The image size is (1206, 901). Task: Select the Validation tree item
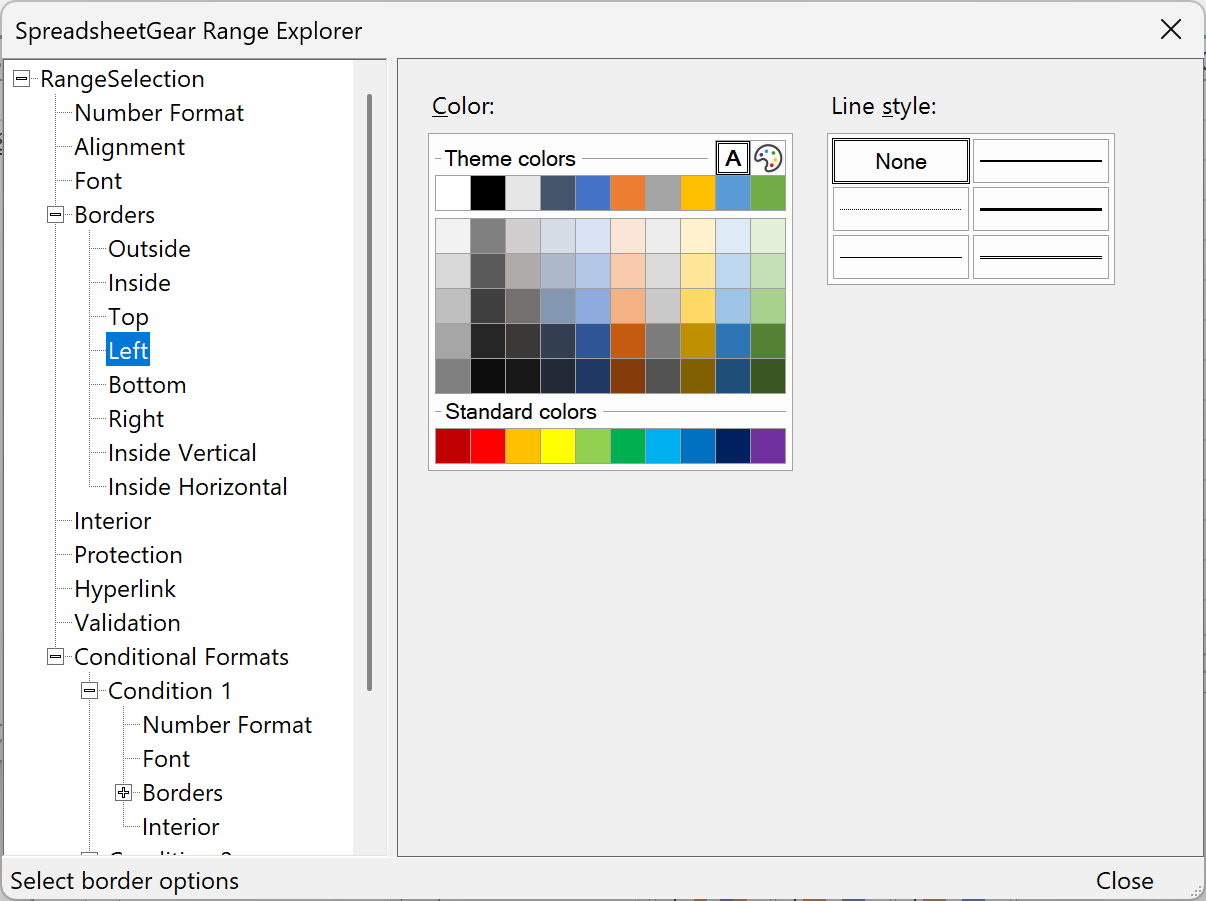[x=126, y=622]
